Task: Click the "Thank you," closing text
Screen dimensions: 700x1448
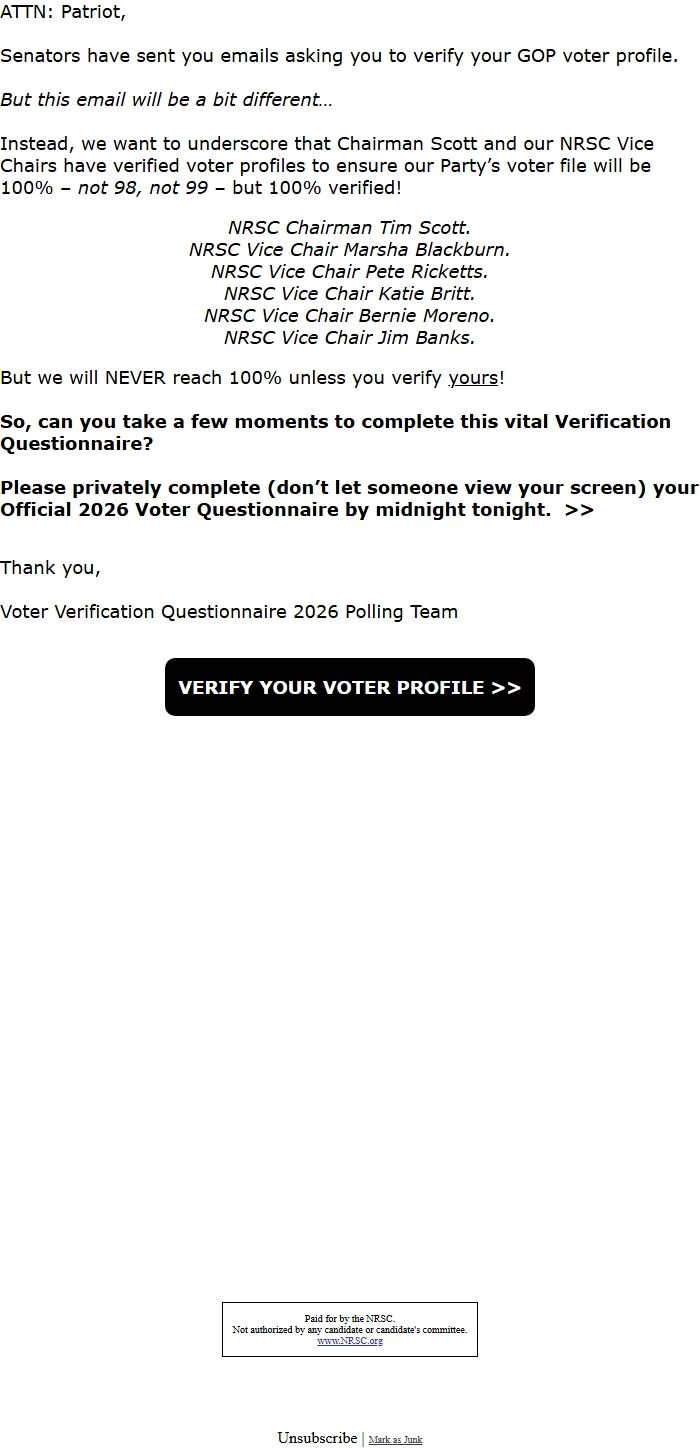Action: [x=50, y=568]
